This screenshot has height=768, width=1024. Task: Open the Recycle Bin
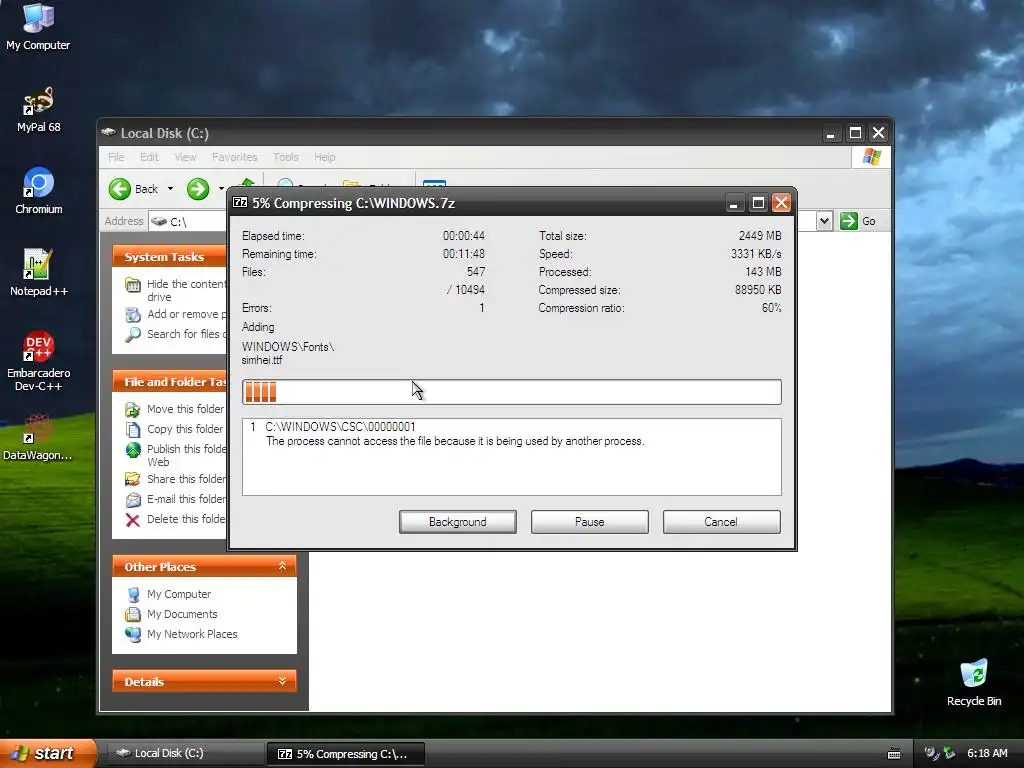974,683
